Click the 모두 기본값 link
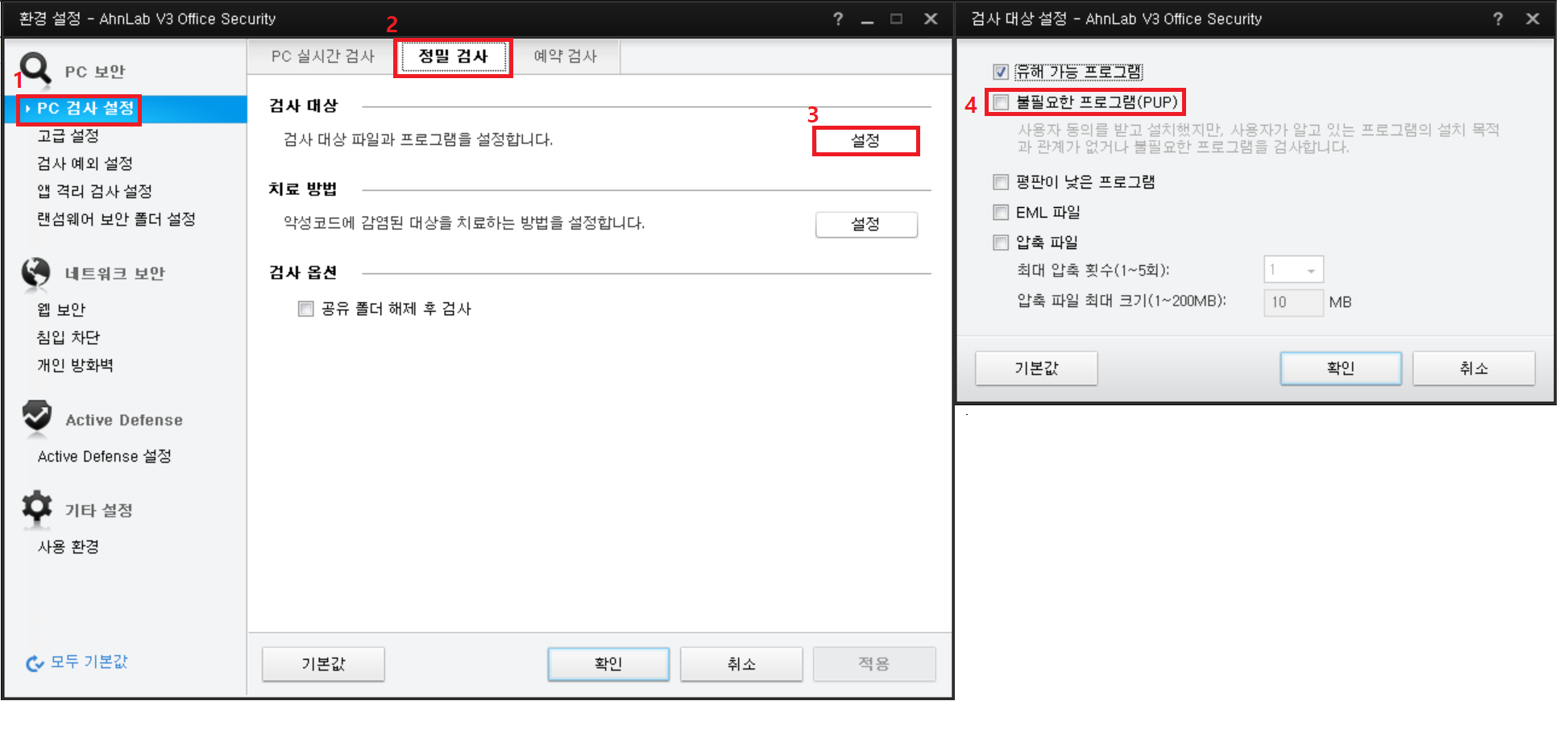This screenshot has width=1568, height=730. [x=89, y=662]
